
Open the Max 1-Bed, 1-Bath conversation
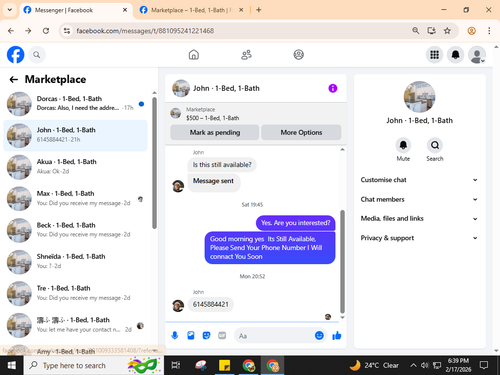point(75,199)
